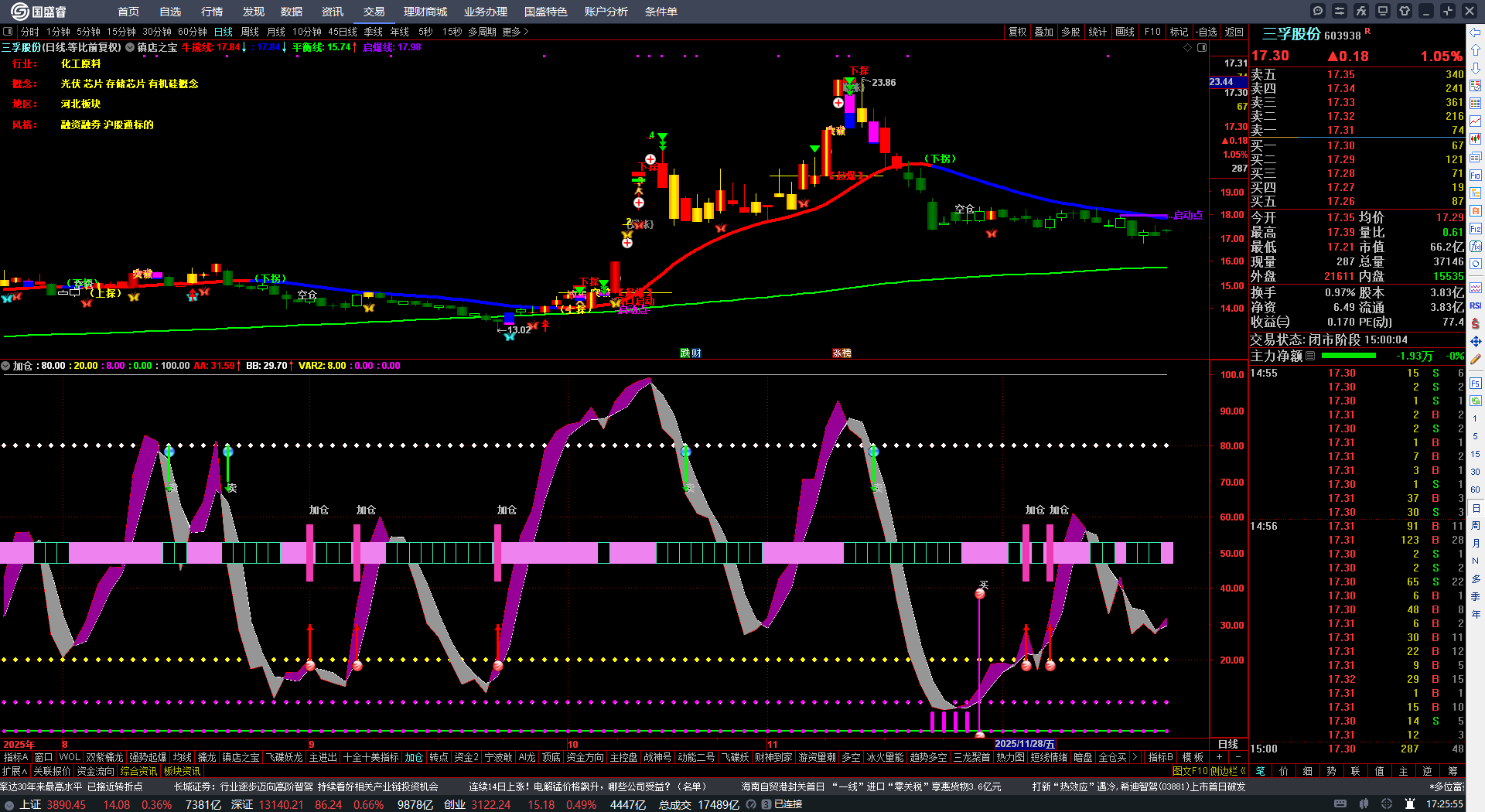Screen dimensions: 1485x812
Task: Click the small panel icon left of 分时
Action: pyautogui.click(x=8, y=32)
